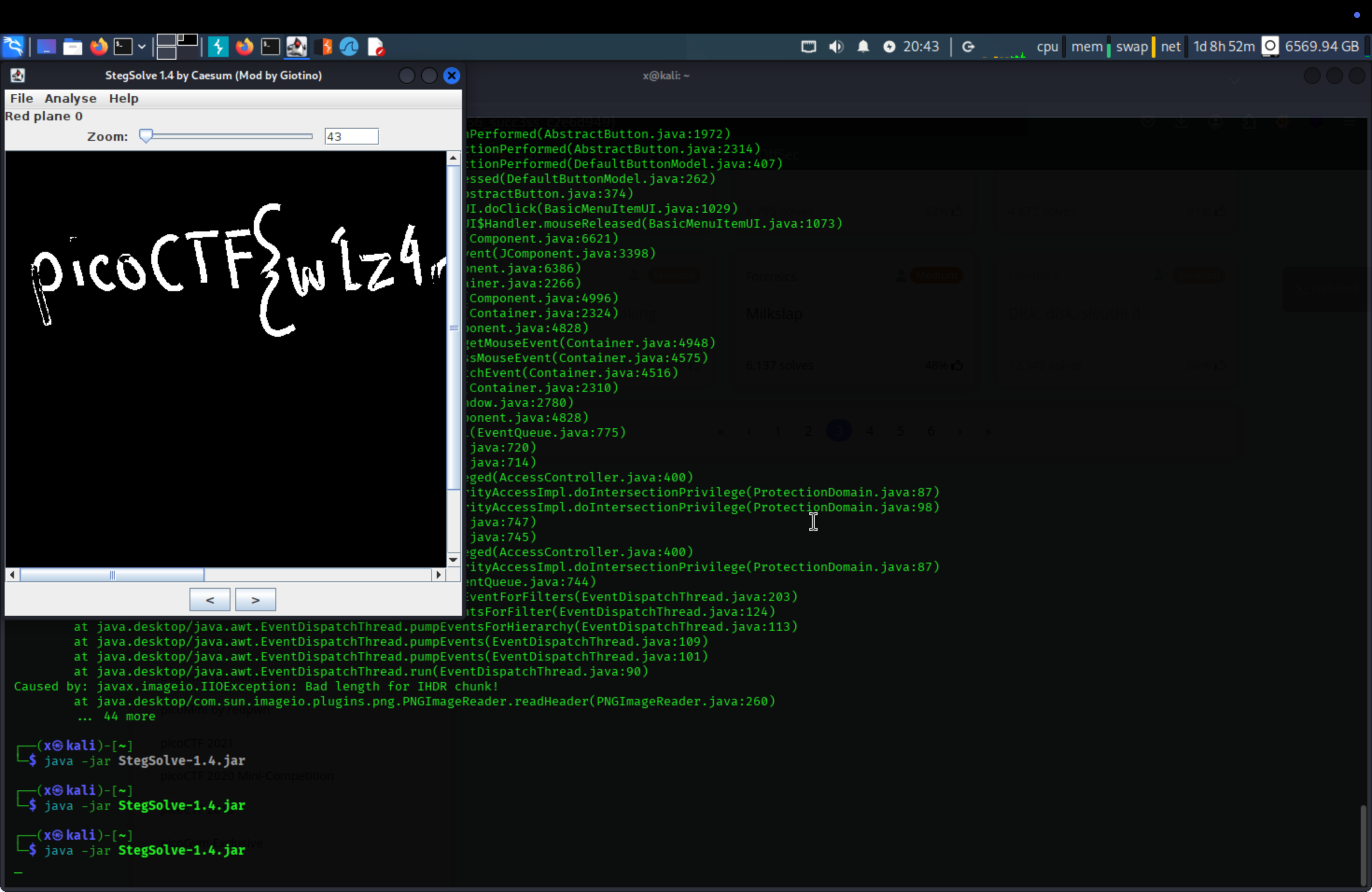Open the orange Burp Suite taskbar entry
The height and width of the screenshot is (892, 1372).
point(324,47)
